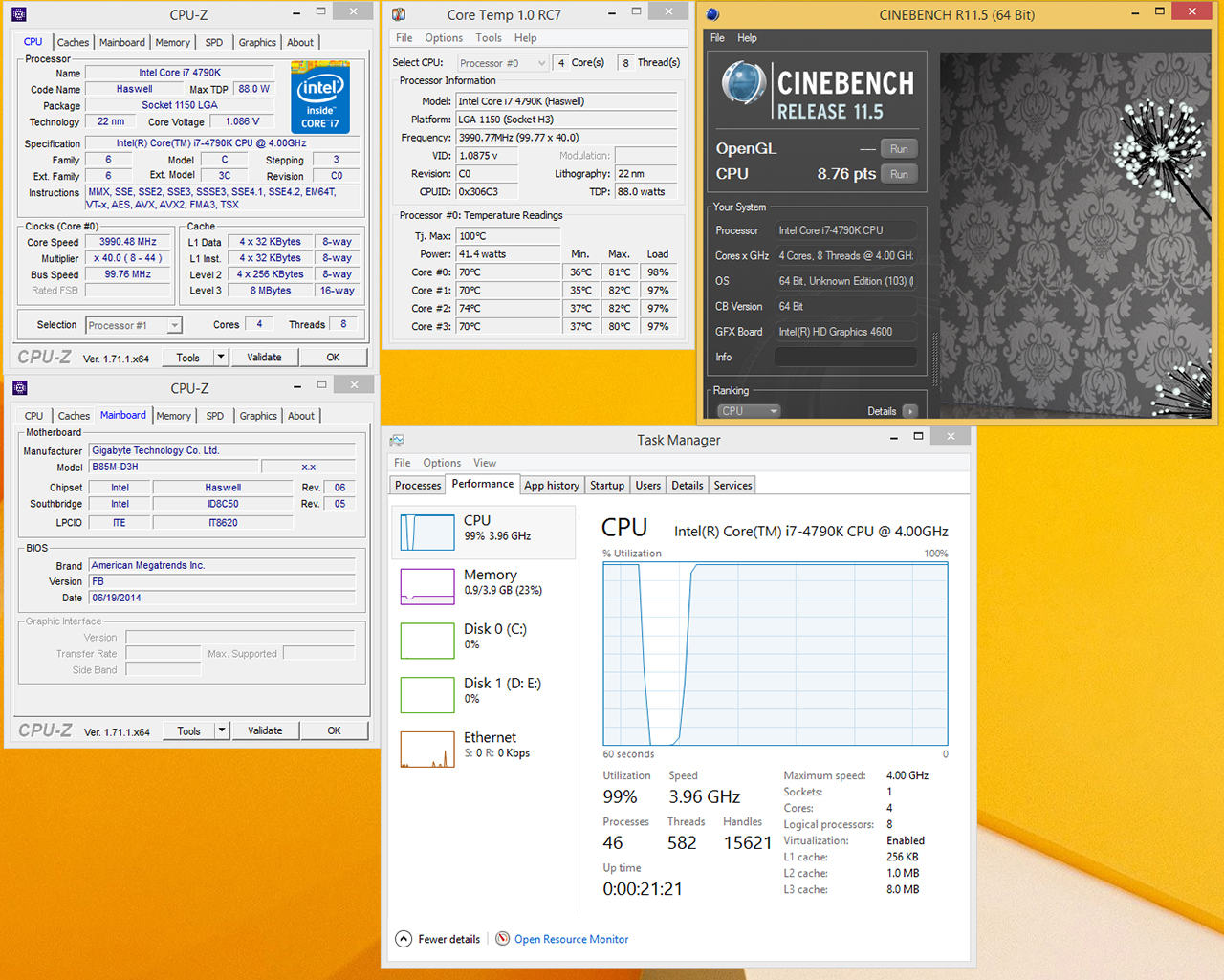
Task: Click the BIOS date 06/19/2014
Action: 222,598
